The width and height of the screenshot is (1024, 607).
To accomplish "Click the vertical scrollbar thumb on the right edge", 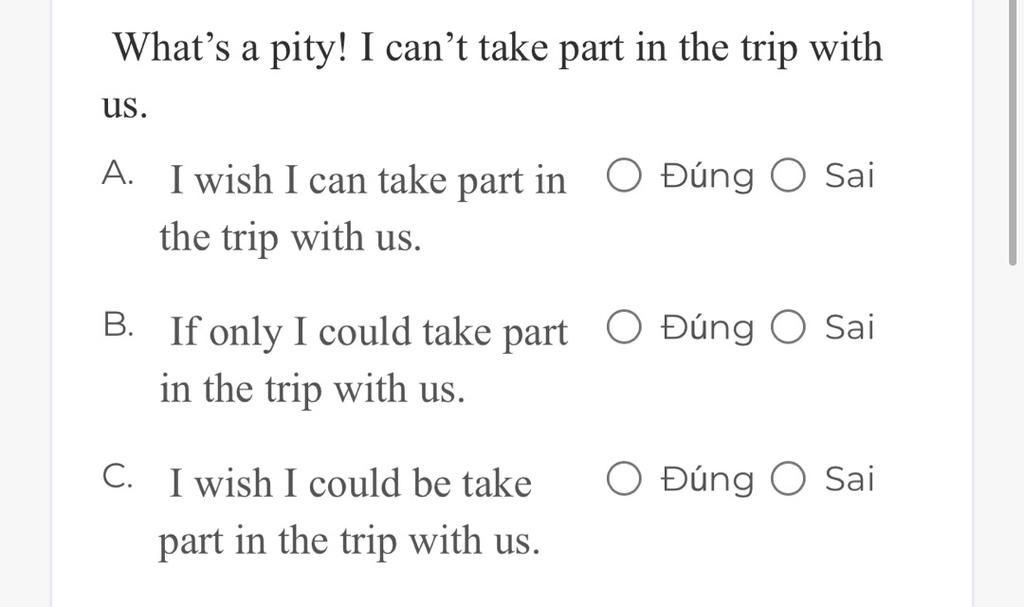I will (x=1012, y=131).
